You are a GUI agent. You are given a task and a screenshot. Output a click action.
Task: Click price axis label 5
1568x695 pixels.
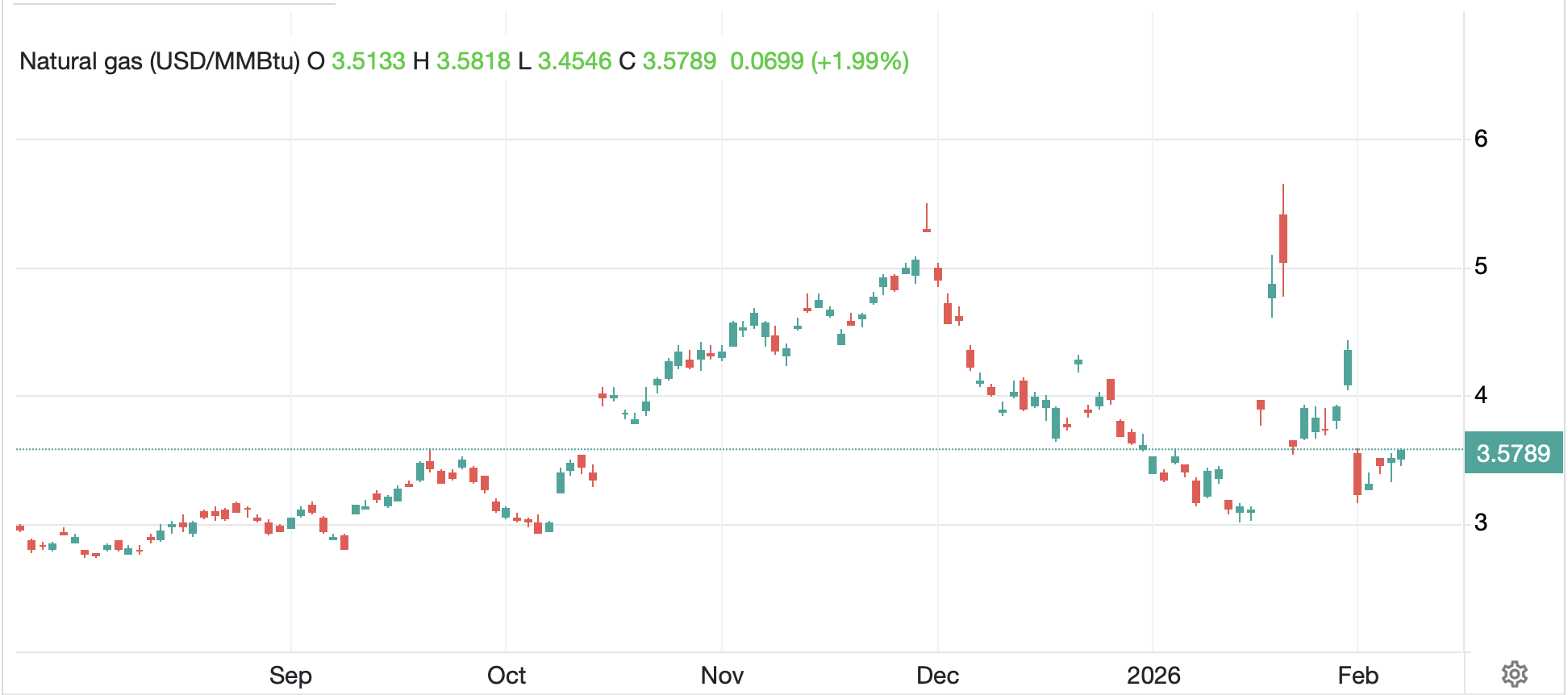[x=1481, y=267]
